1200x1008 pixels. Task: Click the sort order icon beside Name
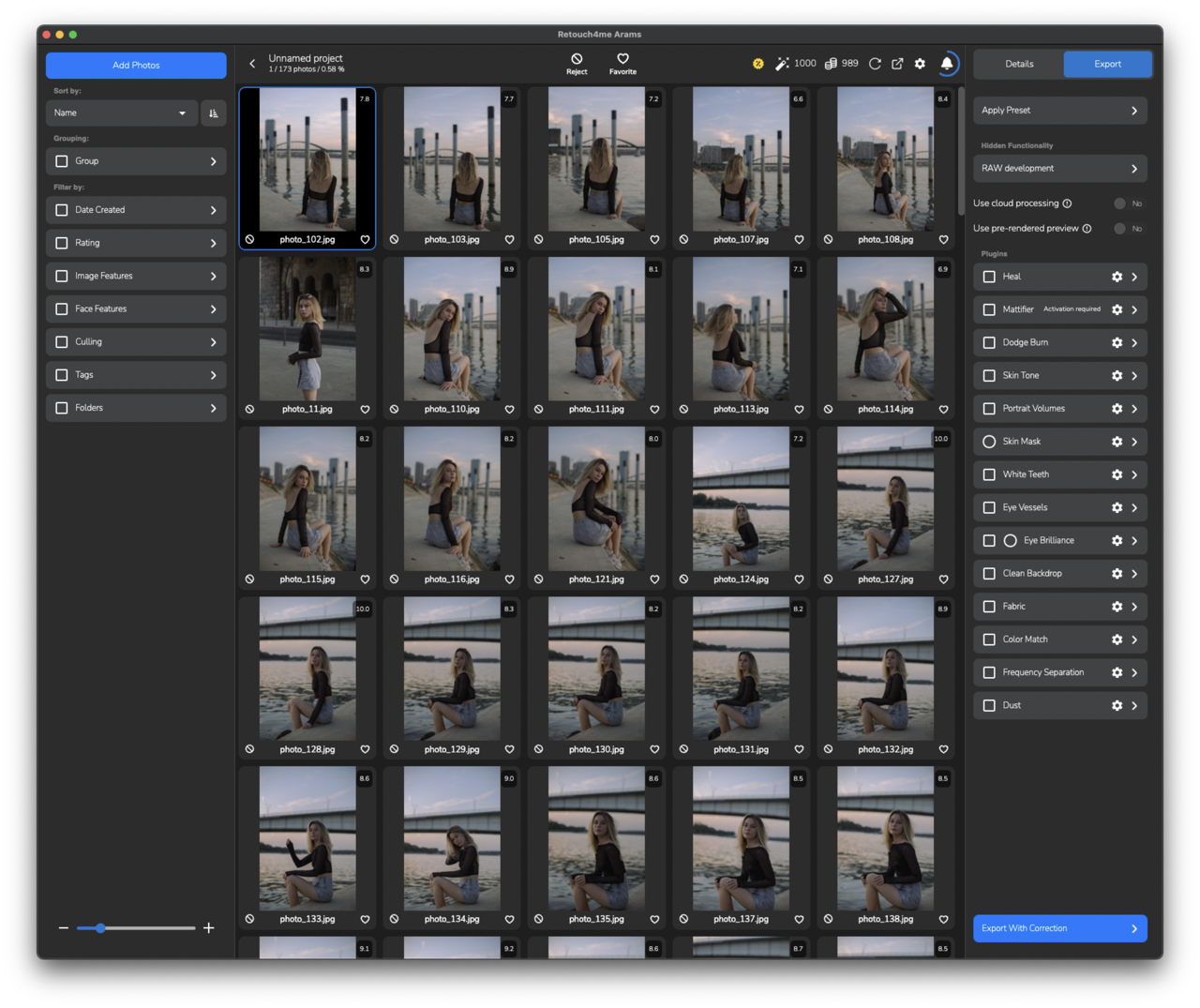pyautogui.click(x=214, y=113)
